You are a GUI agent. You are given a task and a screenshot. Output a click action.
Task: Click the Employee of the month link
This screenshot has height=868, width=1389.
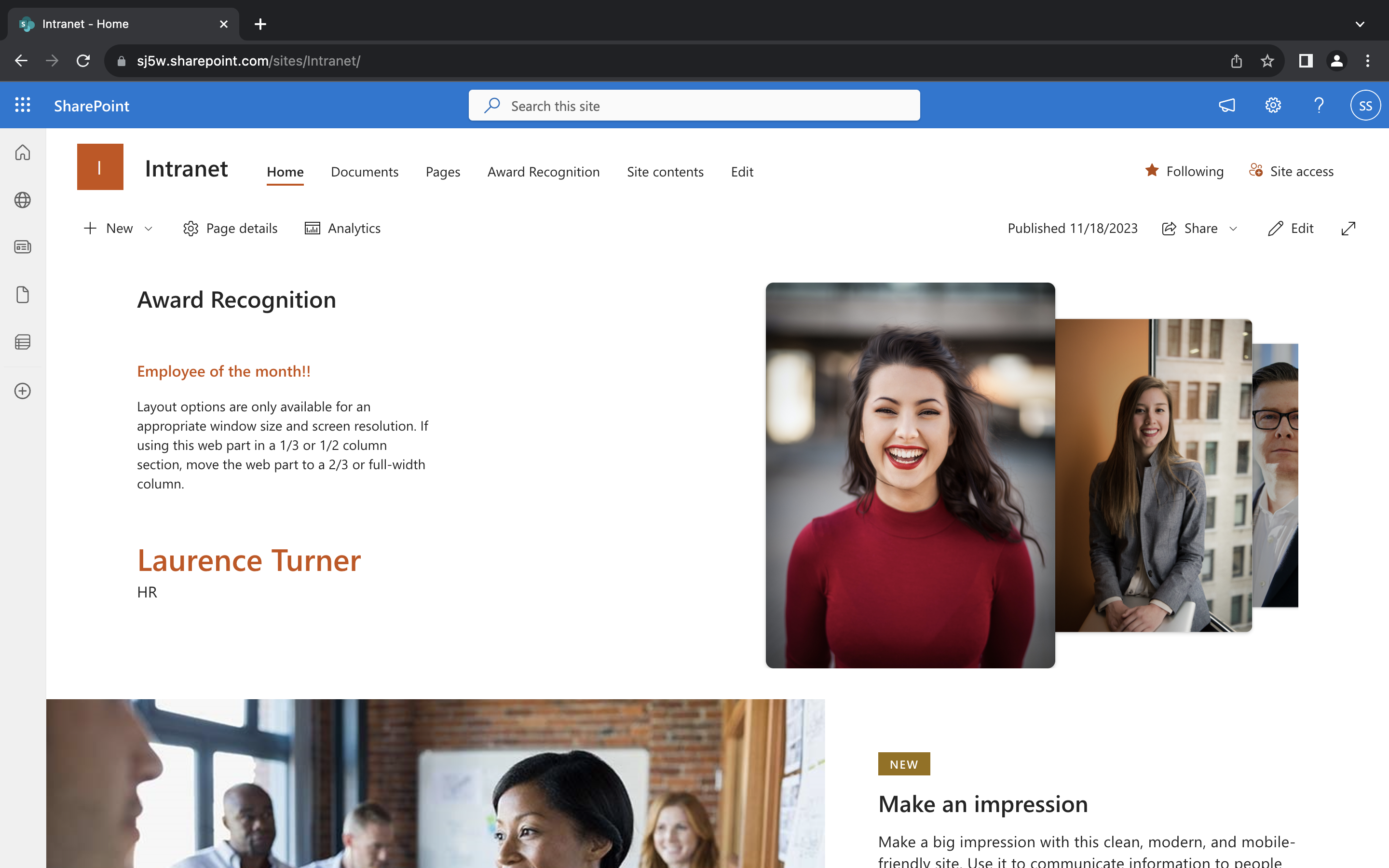click(x=223, y=370)
